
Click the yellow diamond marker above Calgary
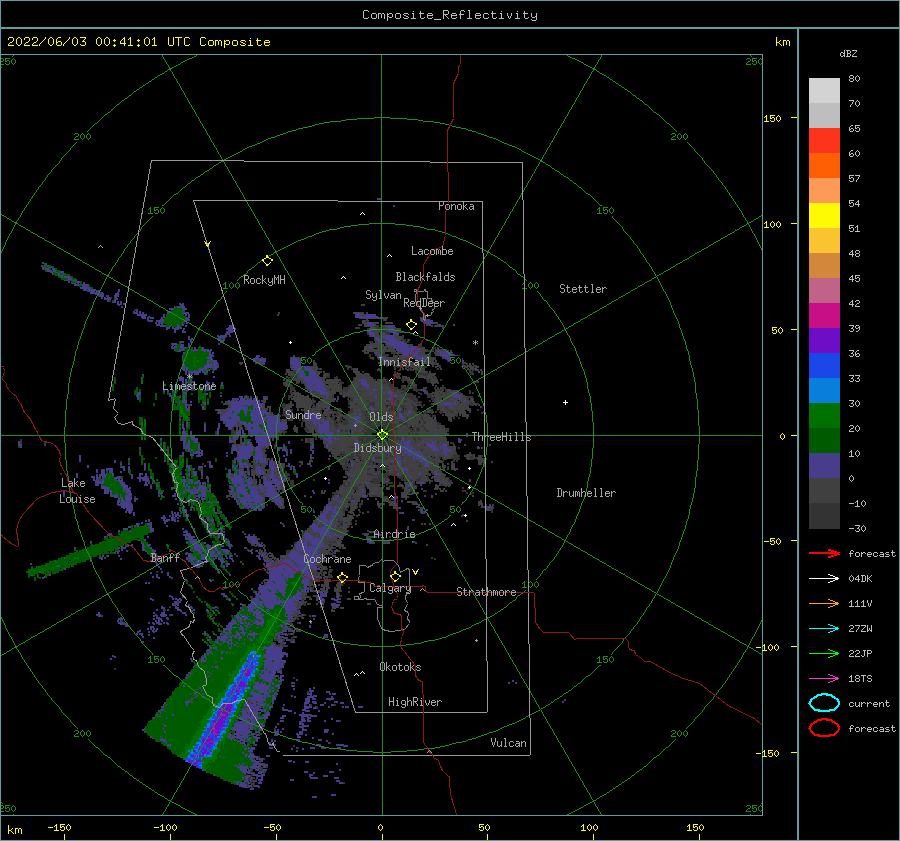pos(395,576)
